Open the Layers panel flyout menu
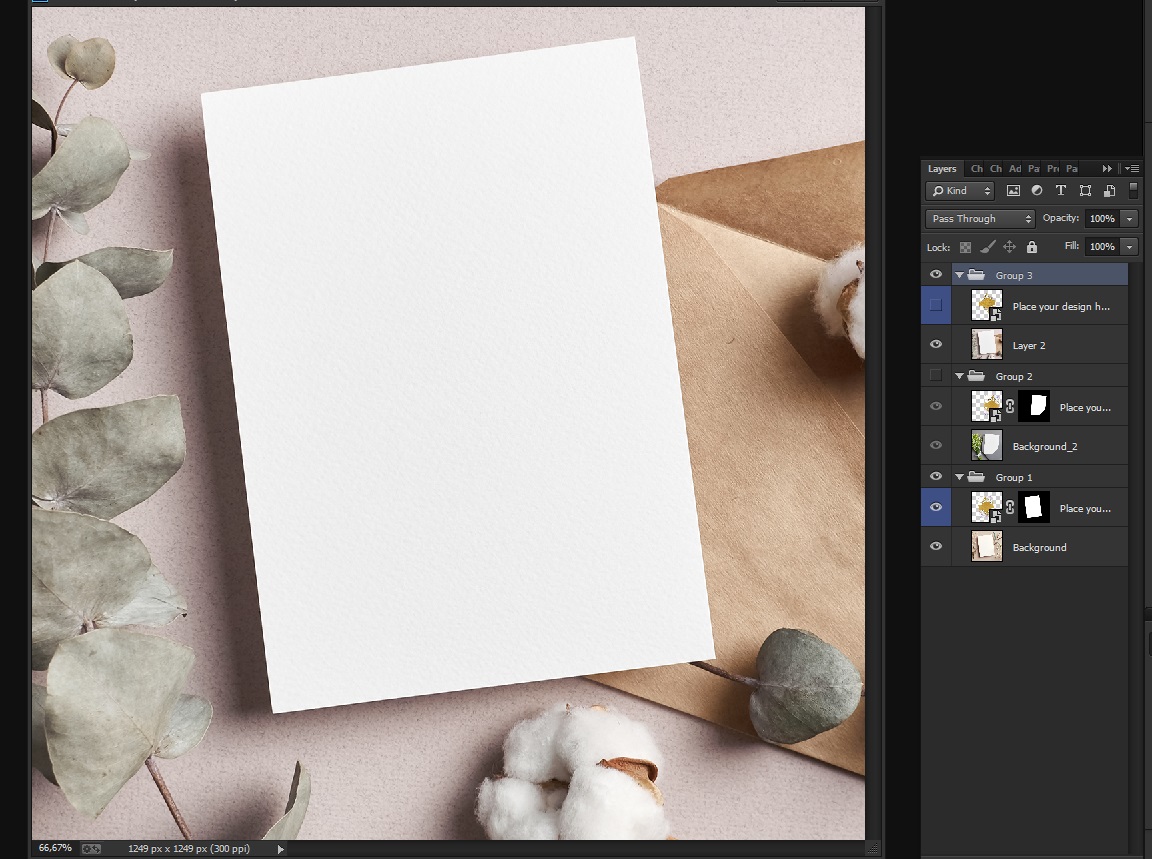Screen dimensions: 1152x859 [x=1132, y=169]
